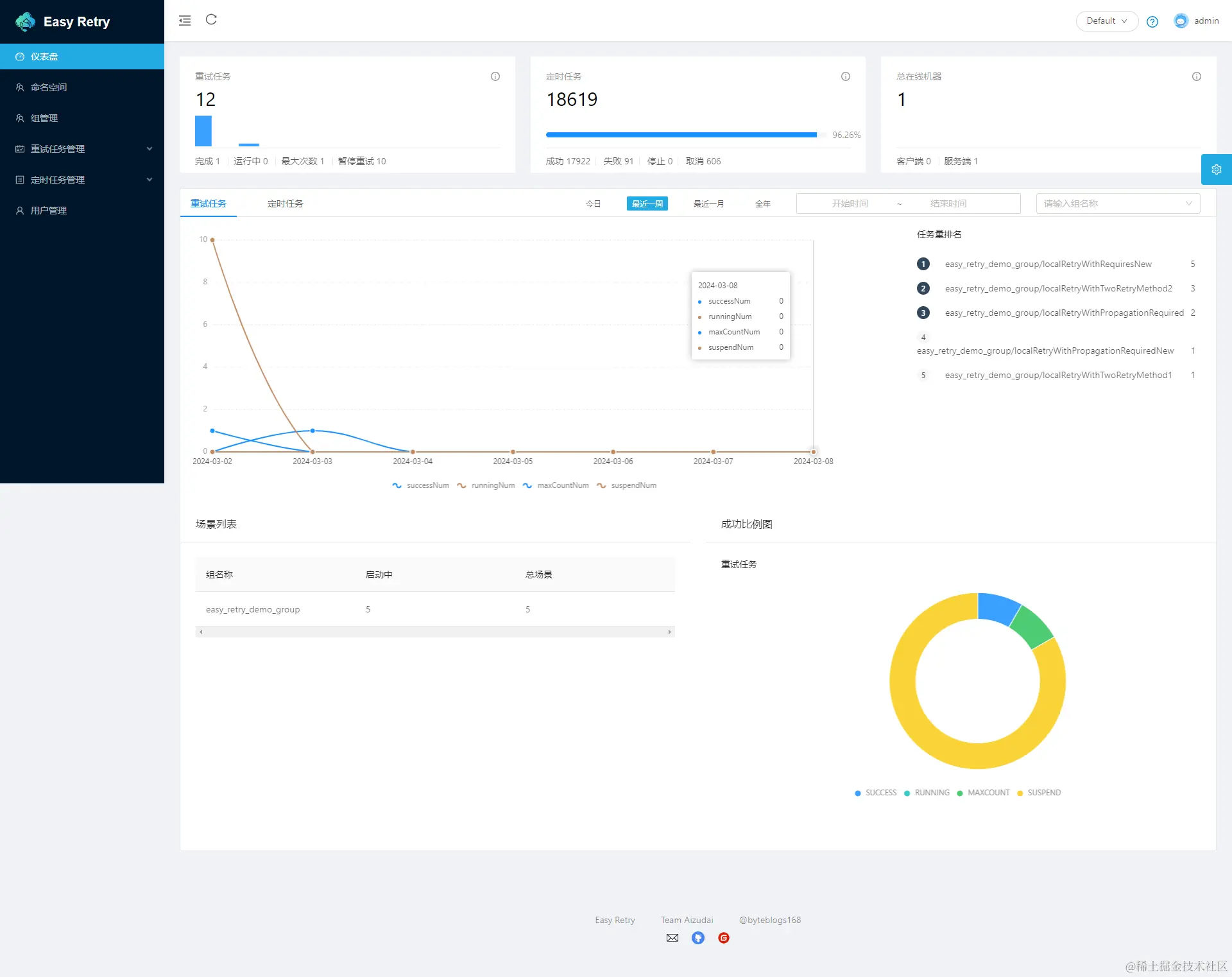Select the 全年 time range option
This screenshot has height=977, width=1232.
click(x=762, y=203)
